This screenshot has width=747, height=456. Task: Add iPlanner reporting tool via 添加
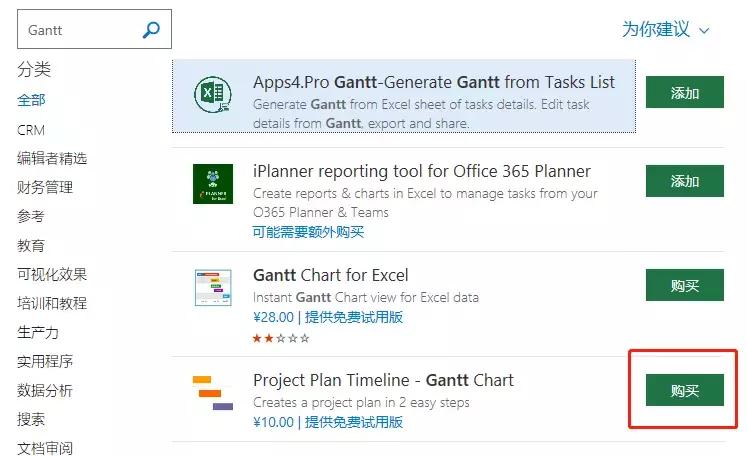[x=684, y=181]
